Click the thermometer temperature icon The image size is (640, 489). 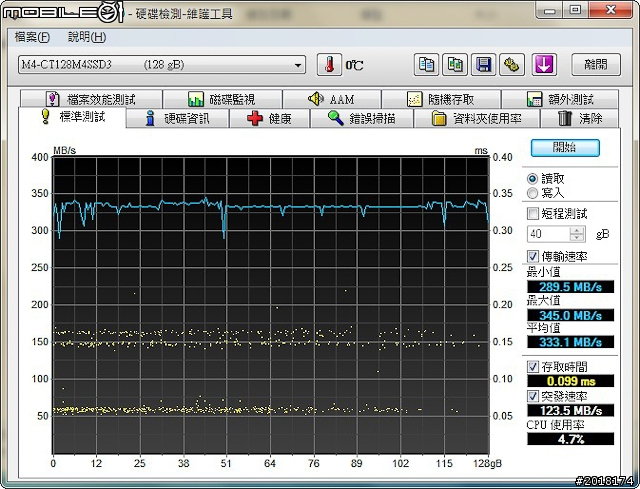click(330, 65)
